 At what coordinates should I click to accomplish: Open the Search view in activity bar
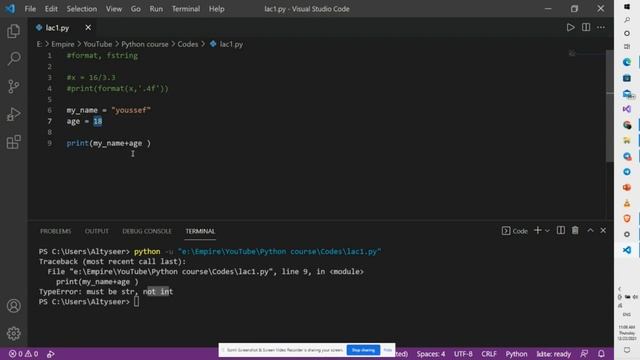[13, 58]
